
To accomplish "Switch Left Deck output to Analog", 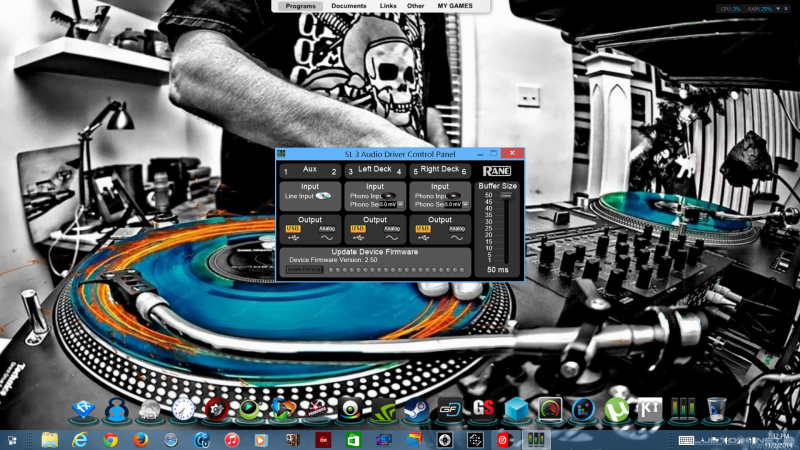I will [391, 229].
